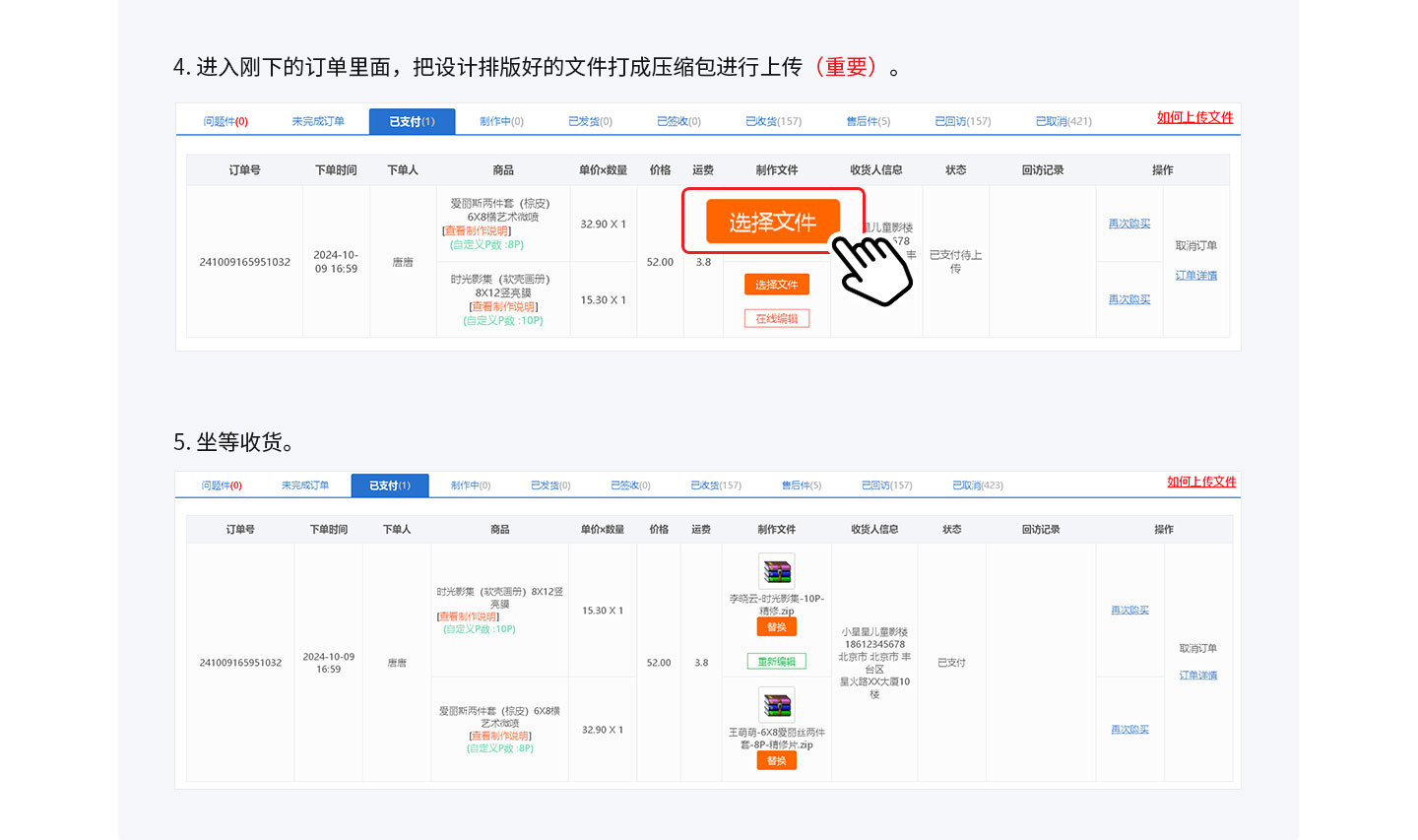
Task: Open 已签收(0) tab in step 4 screenshot
Action: click(678, 121)
